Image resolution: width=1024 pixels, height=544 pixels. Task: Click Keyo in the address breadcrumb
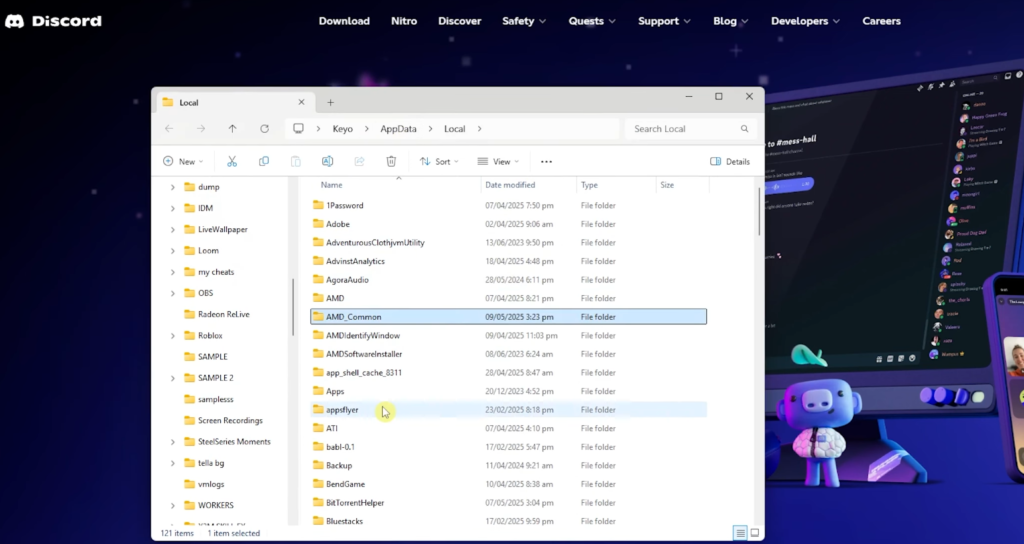click(343, 129)
